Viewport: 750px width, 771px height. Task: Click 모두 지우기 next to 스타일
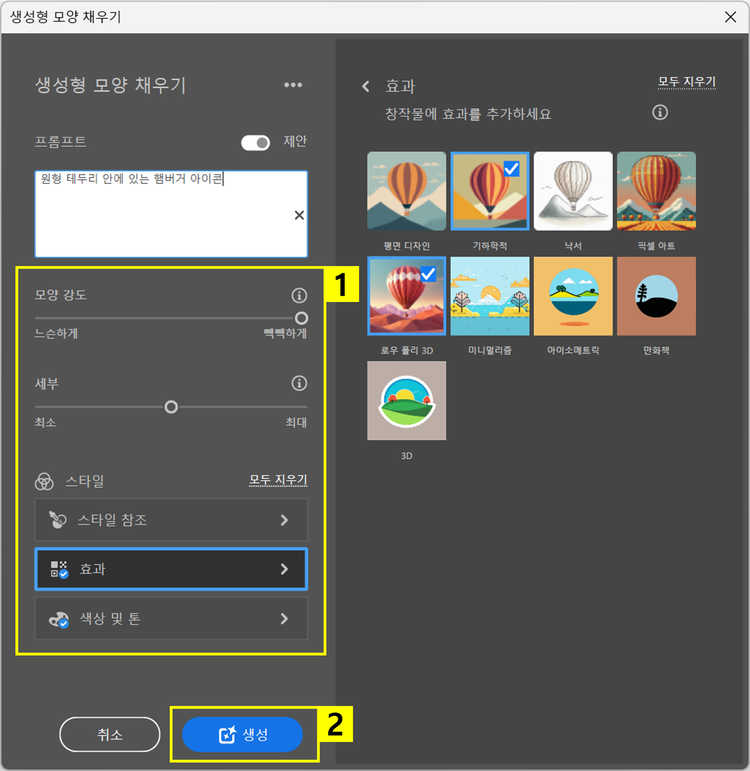pyautogui.click(x=278, y=479)
